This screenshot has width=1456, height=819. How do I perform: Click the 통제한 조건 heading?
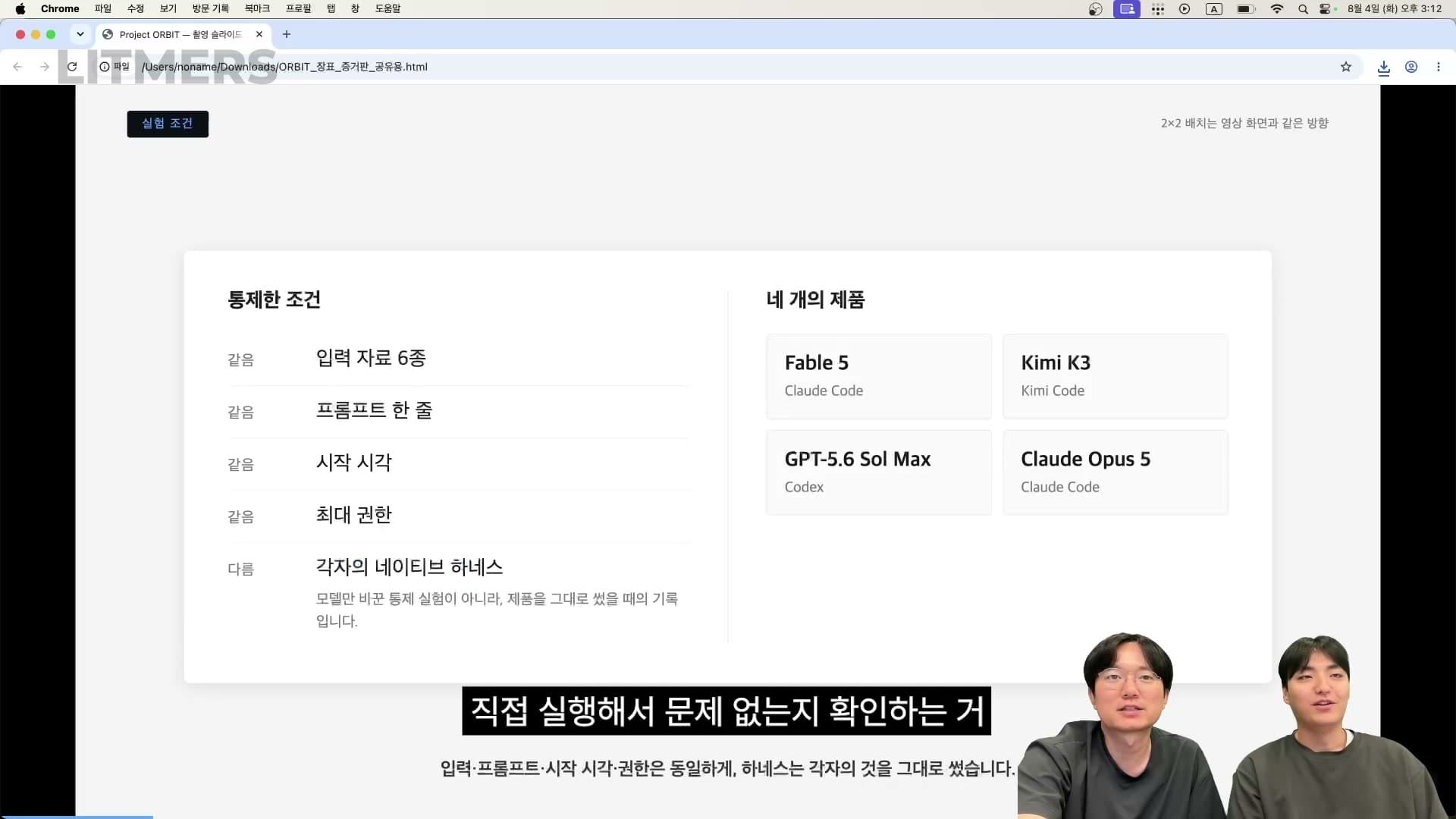tap(275, 300)
